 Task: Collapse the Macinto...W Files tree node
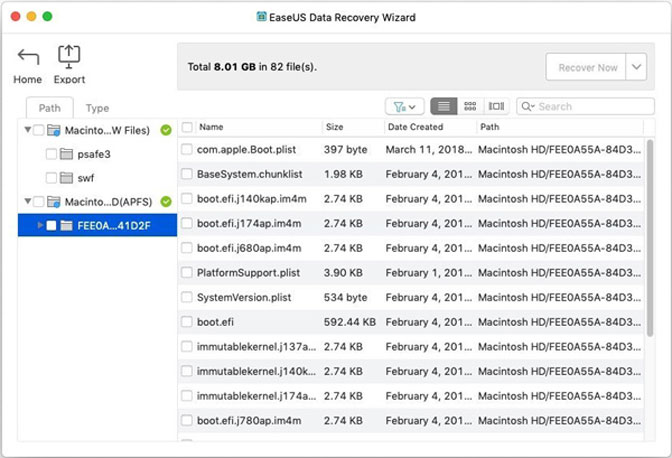[27, 130]
